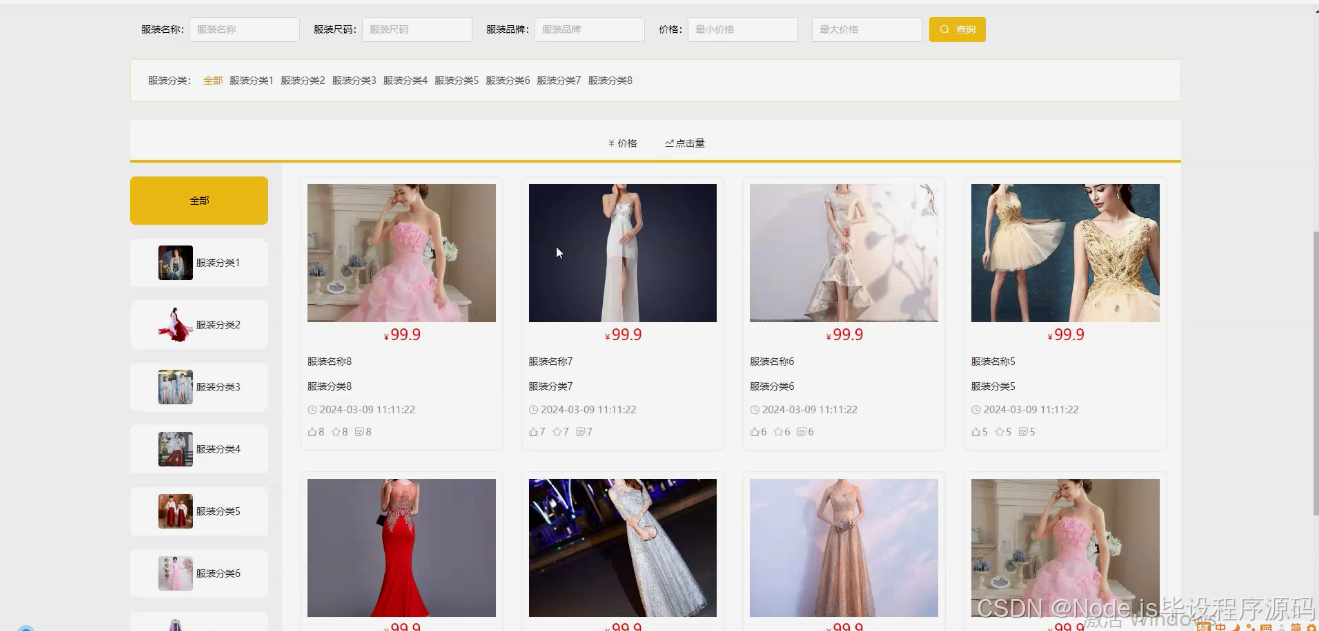Click the thumbs-up icon on 服装名称5 card
Viewport: 1319px width, 631px height.
975,432
